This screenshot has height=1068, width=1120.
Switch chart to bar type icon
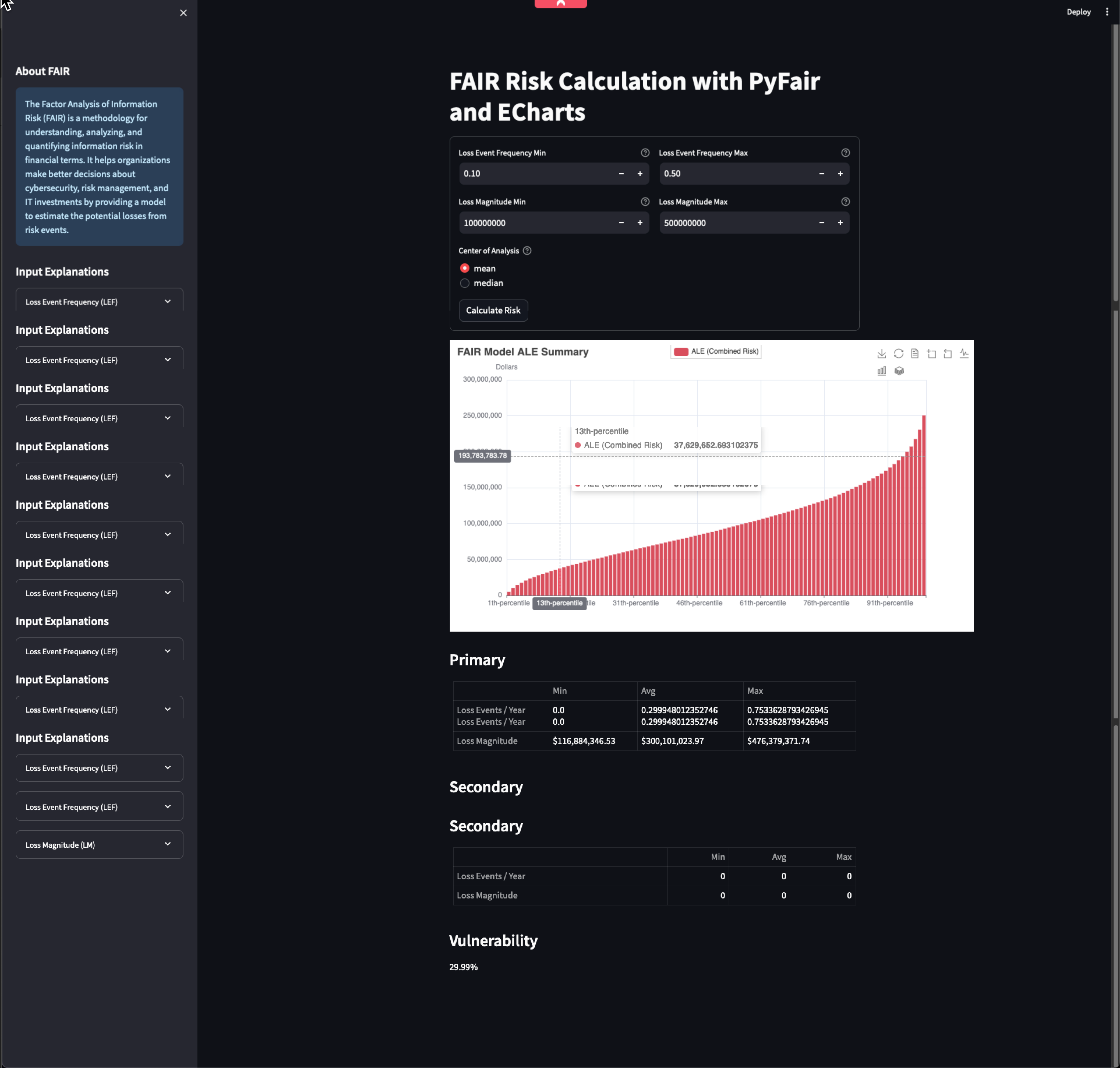tap(881, 371)
